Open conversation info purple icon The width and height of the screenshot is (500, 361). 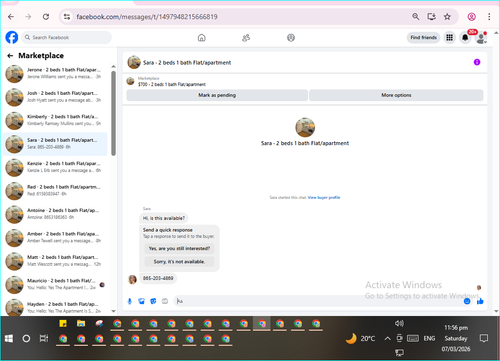pos(477,62)
